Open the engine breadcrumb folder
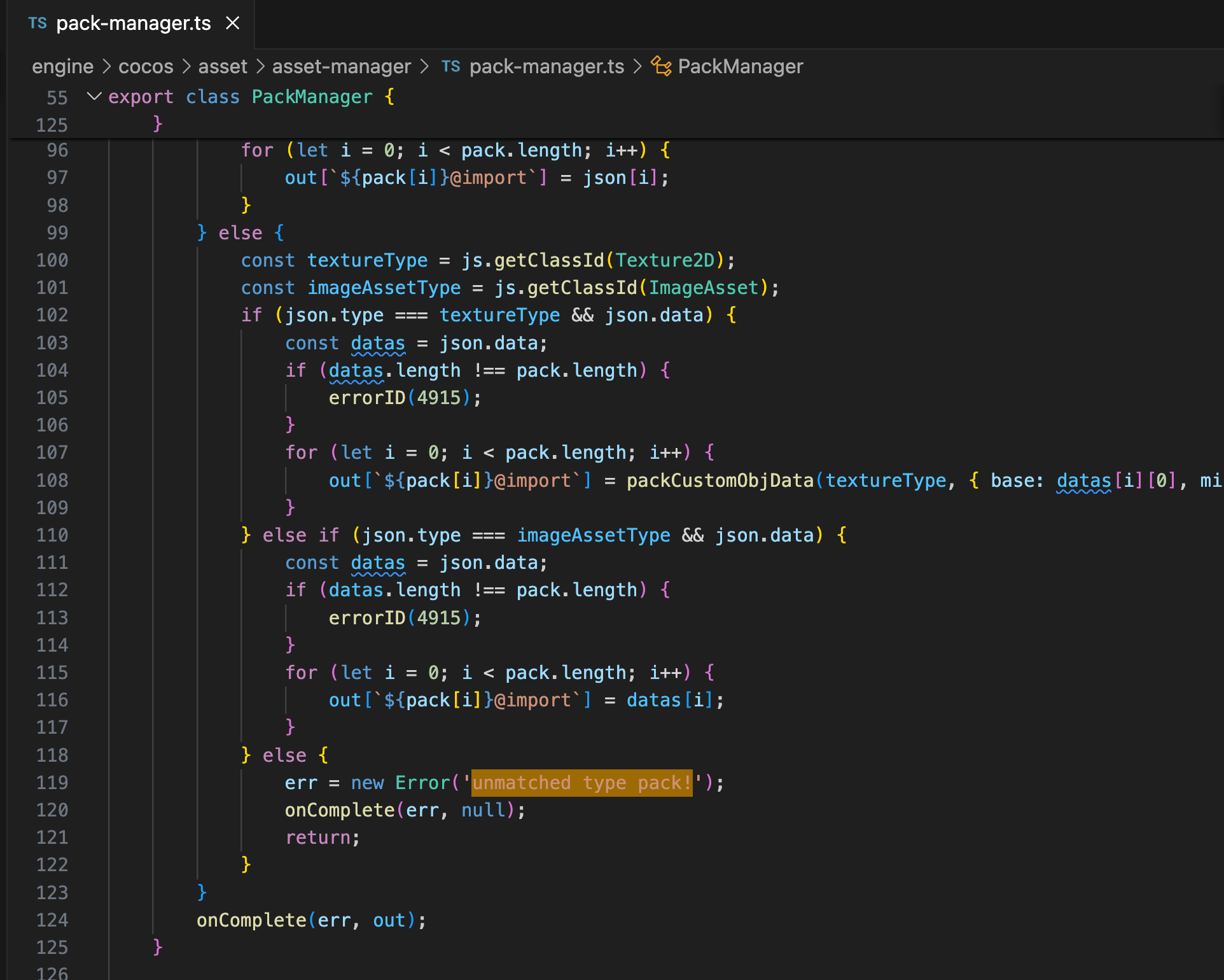The image size is (1224, 980). pyautogui.click(x=62, y=66)
